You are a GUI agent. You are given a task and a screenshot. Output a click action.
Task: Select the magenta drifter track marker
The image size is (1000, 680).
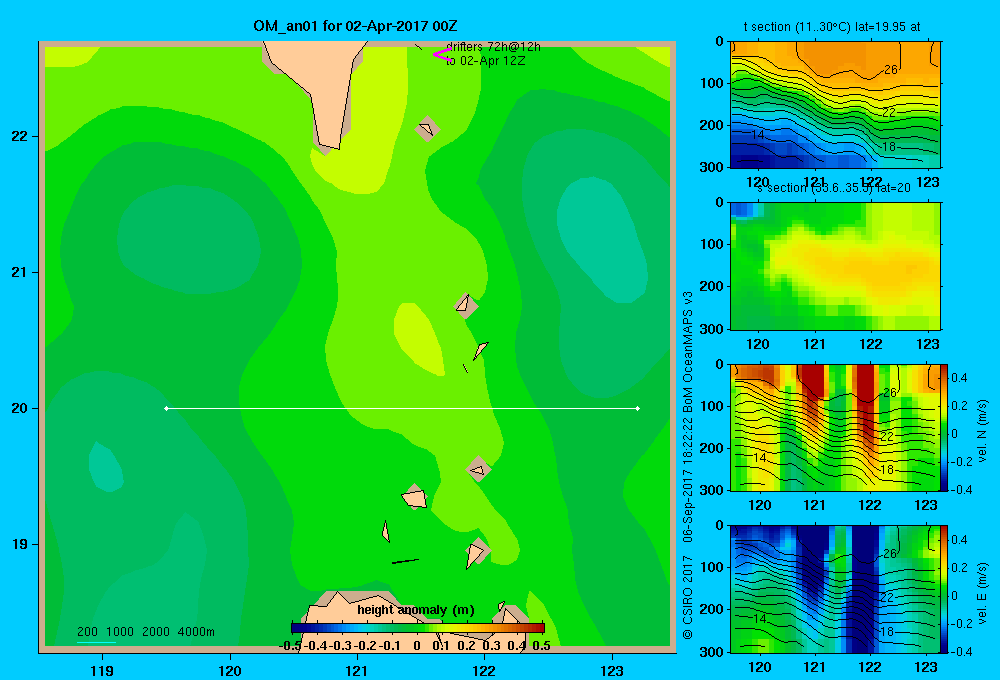coord(442,55)
